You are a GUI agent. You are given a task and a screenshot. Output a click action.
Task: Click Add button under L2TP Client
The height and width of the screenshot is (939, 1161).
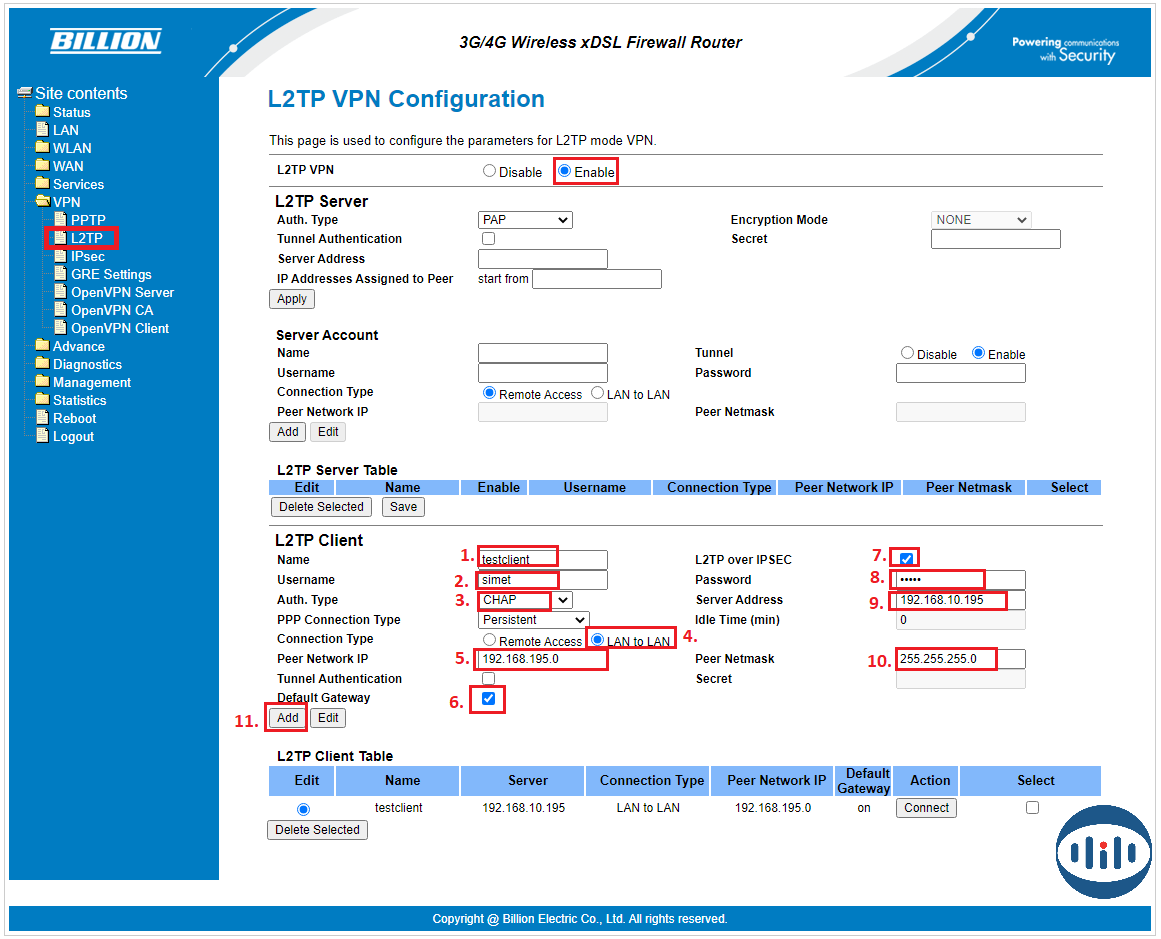pos(288,718)
